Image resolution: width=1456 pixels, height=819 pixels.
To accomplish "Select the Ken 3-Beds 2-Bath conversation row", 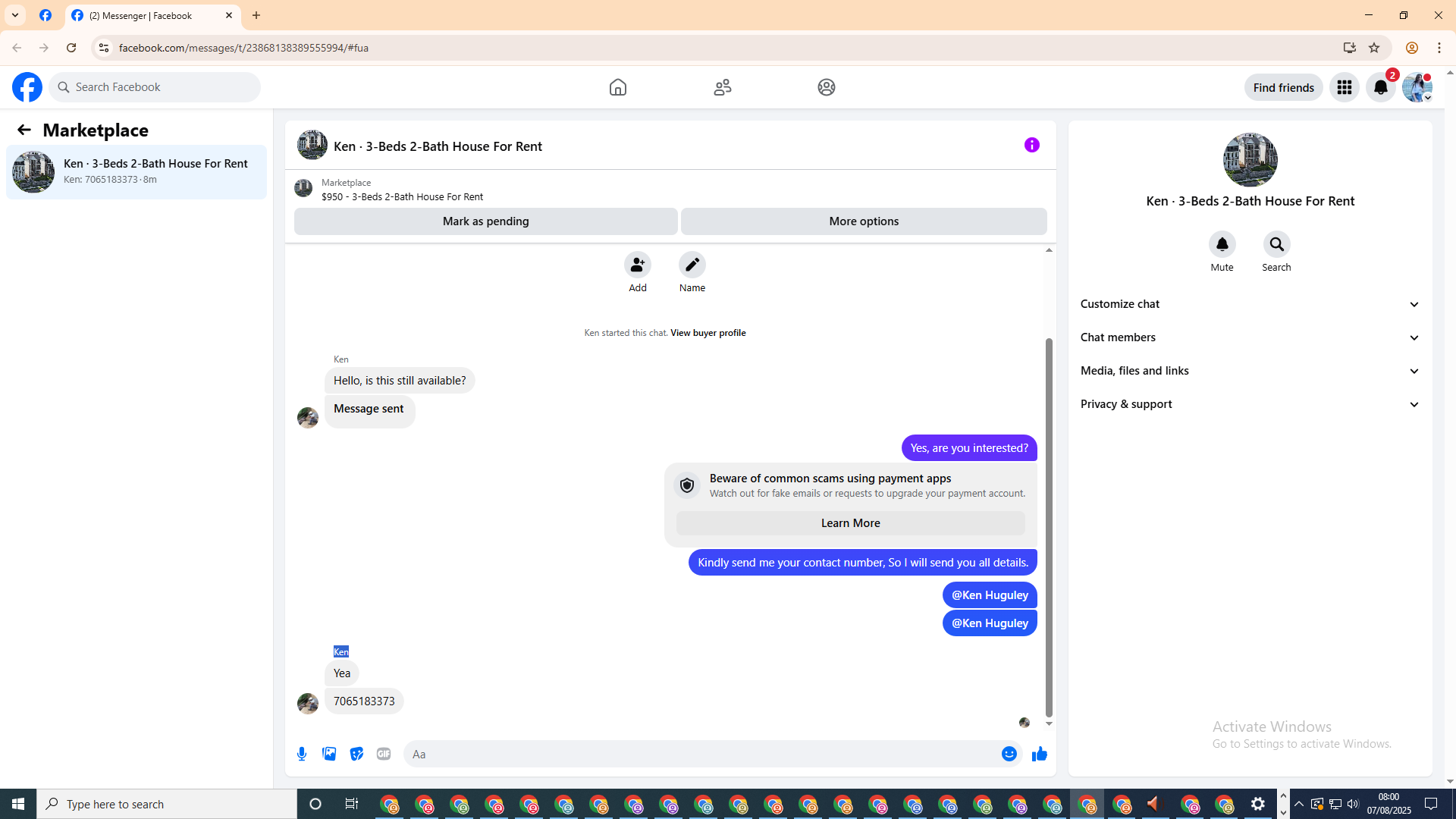I will point(136,172).
